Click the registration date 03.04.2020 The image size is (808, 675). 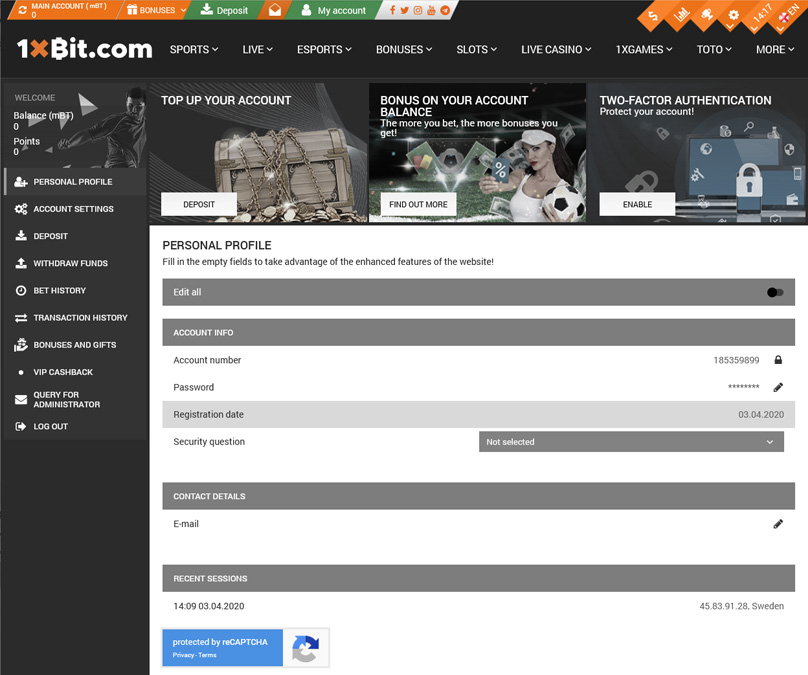[761, 414]
